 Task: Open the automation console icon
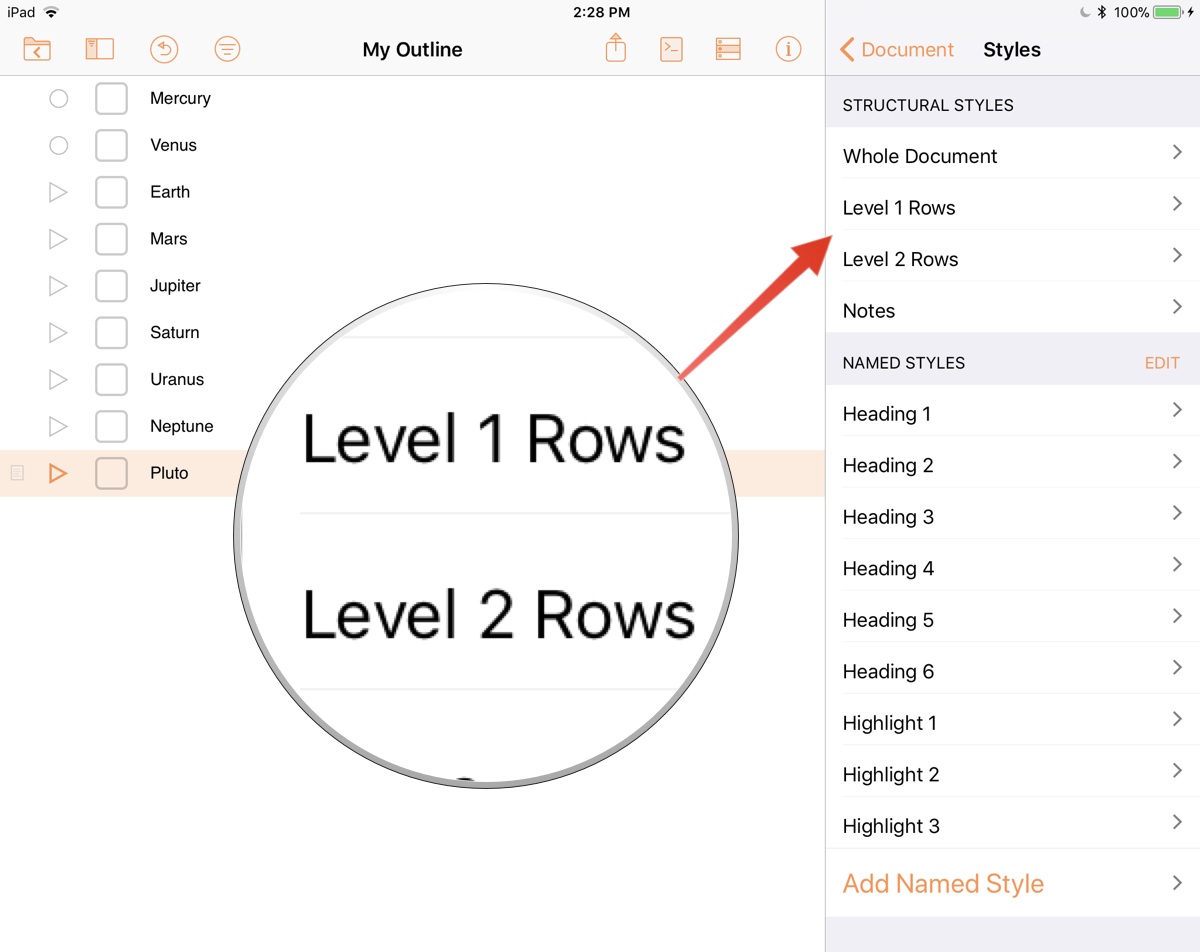671,49
